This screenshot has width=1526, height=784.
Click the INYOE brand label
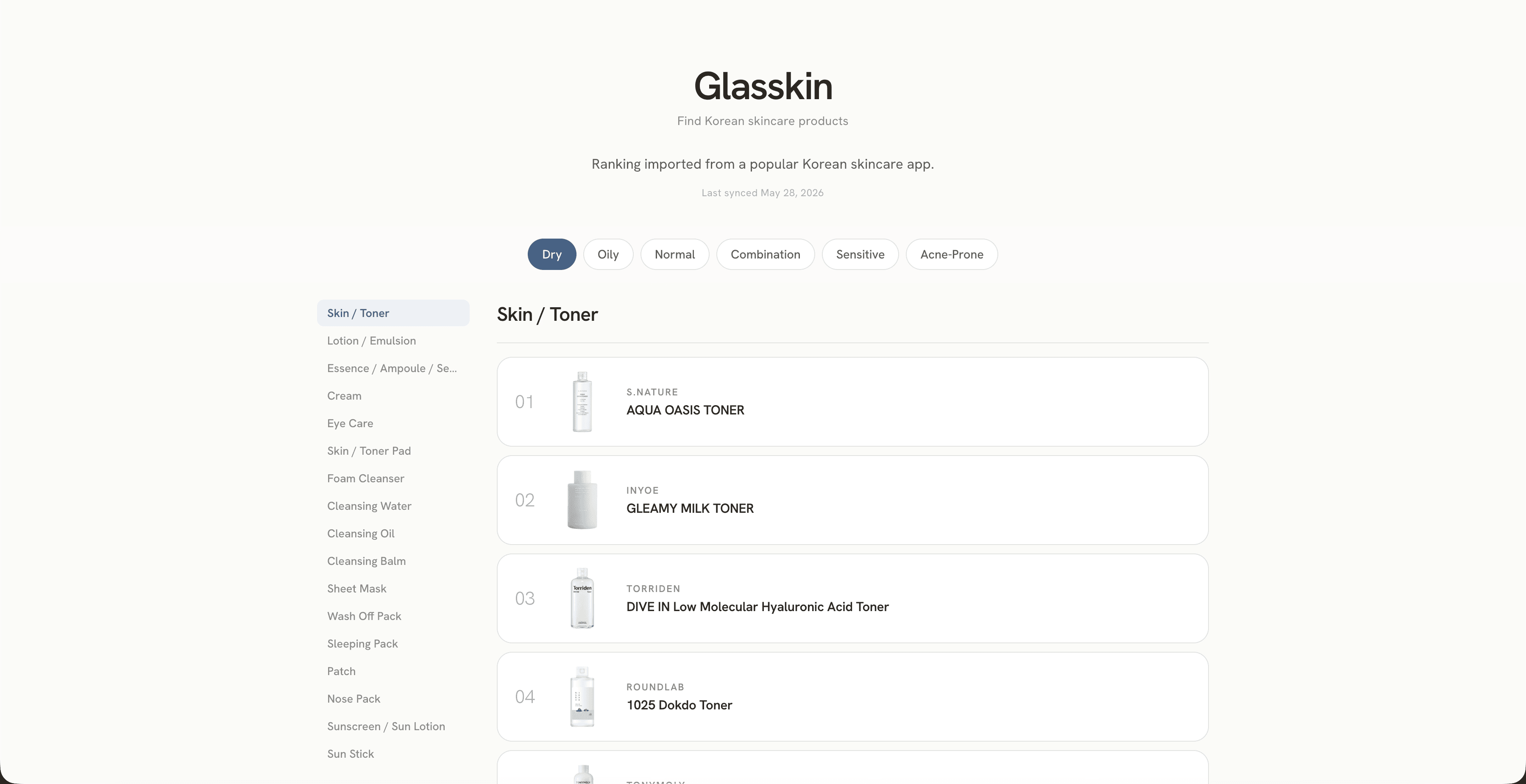click(643, 490)
